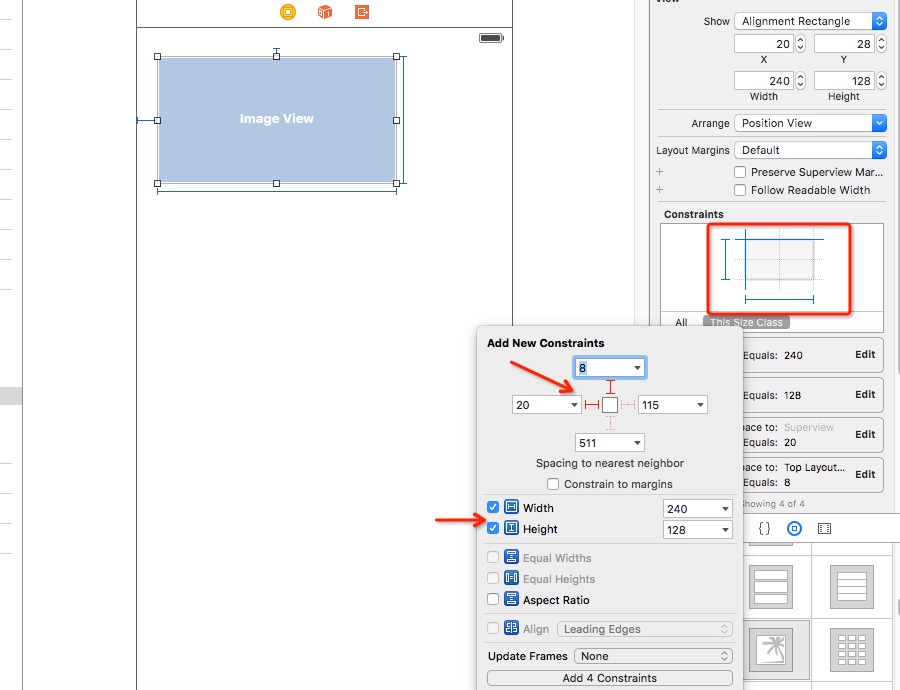Screen dimensions: 900x690
Task: Toggle Preserve Superview Margins checkbox
Action: click(740, 172)
